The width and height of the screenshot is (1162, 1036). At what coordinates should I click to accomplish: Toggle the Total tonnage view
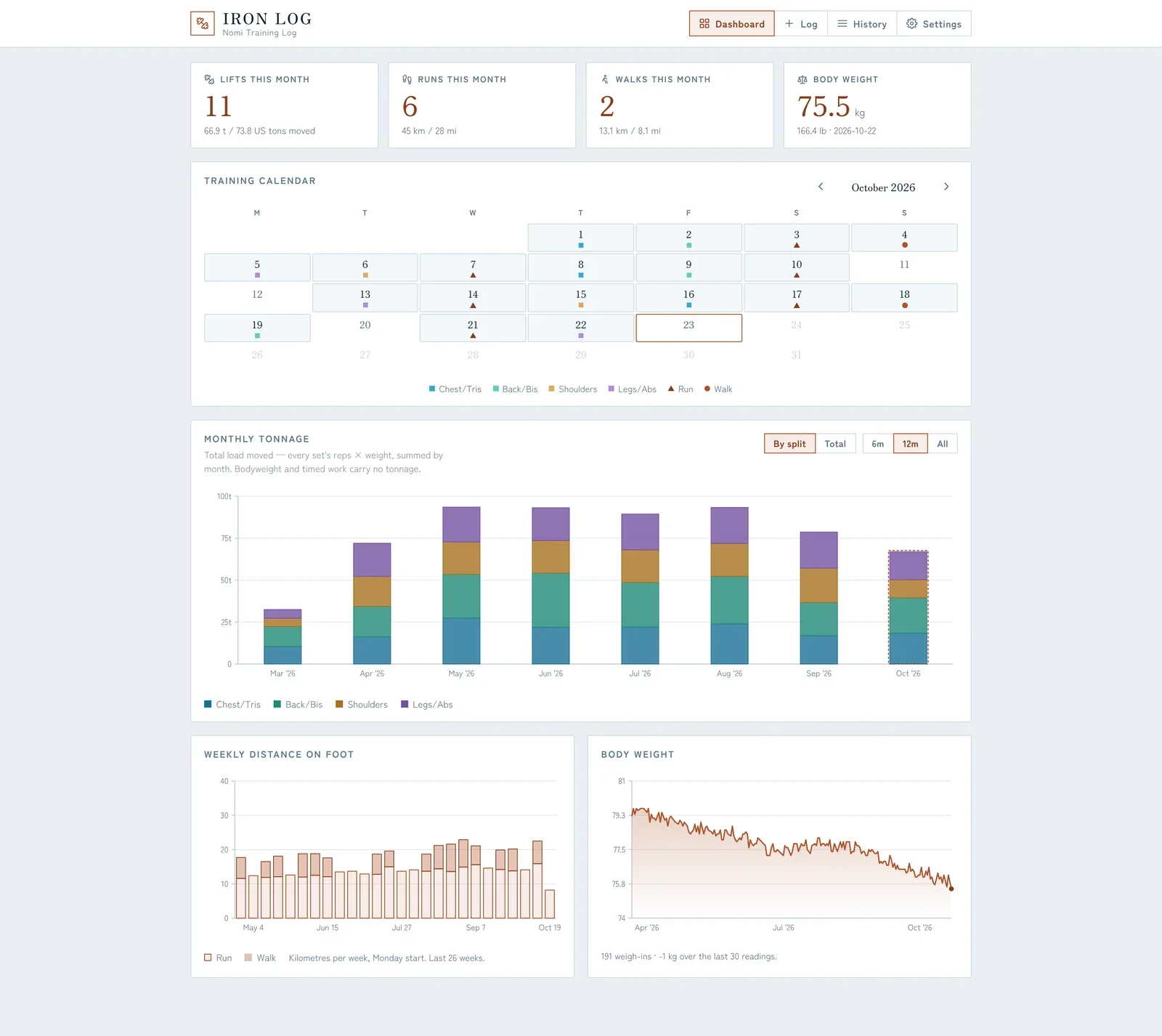coord(835,443)
